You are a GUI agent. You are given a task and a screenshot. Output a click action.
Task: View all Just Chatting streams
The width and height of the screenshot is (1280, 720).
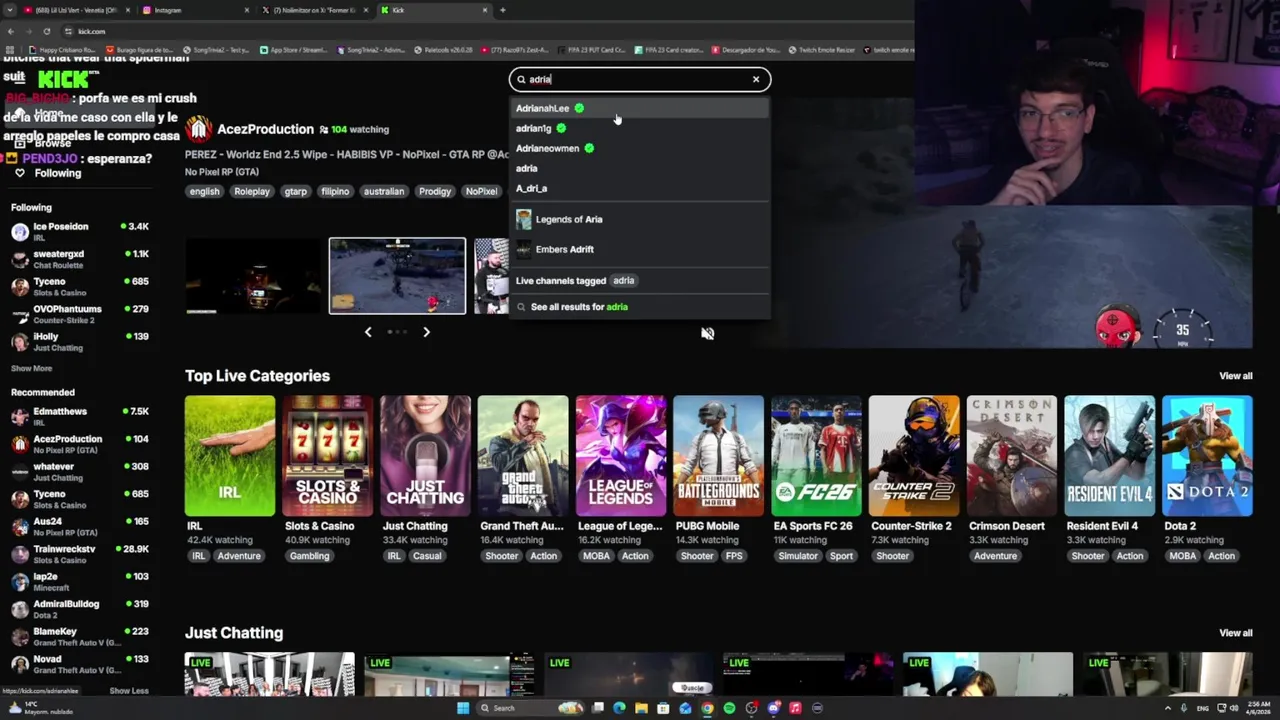click(1235, 633)
